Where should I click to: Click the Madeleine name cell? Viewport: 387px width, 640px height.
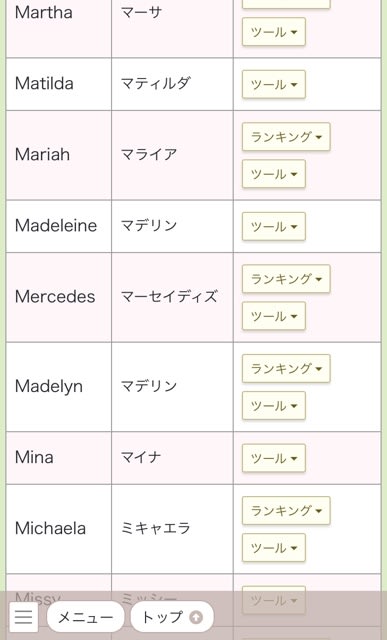[x=59, y=226]
